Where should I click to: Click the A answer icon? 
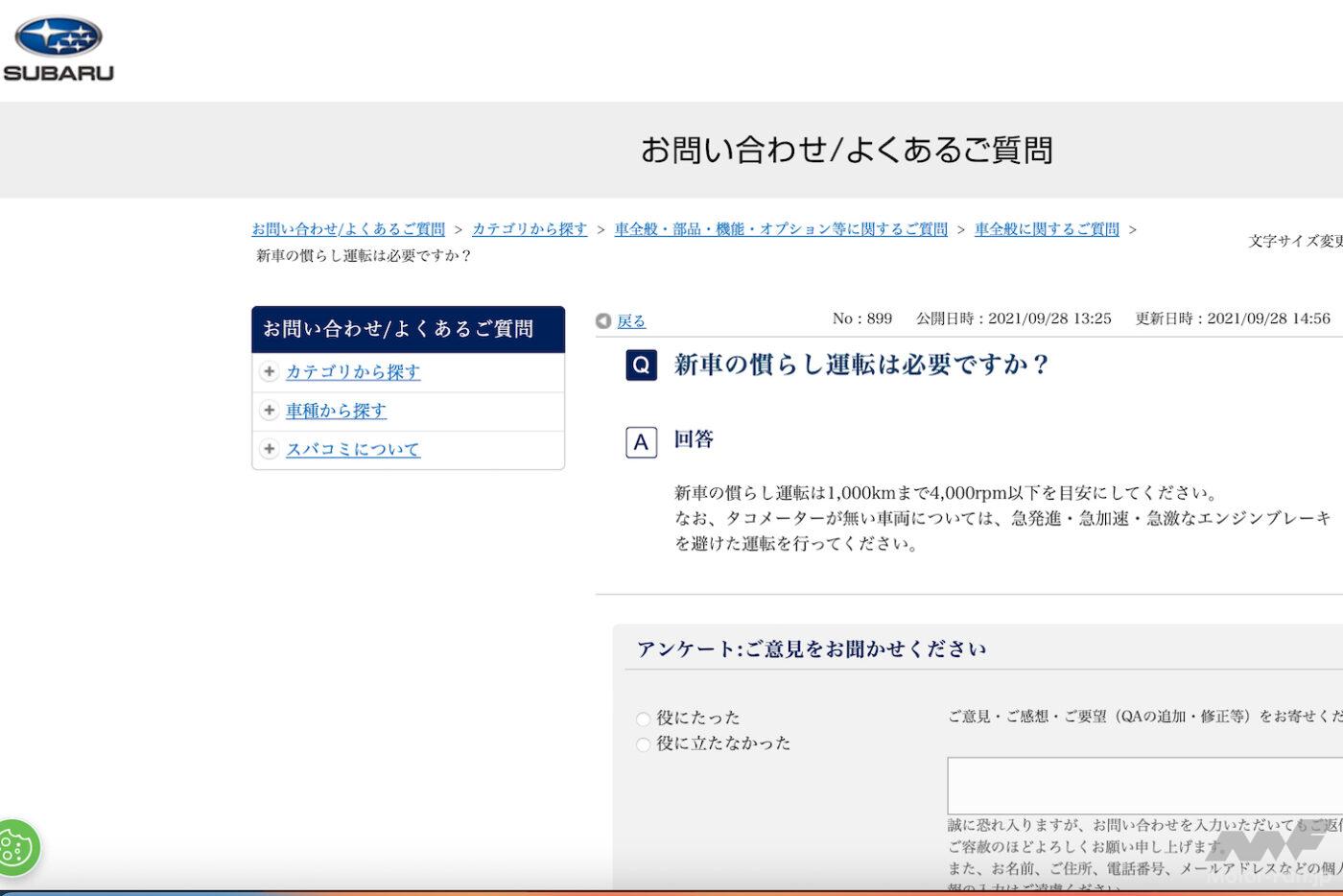point(641,442)
